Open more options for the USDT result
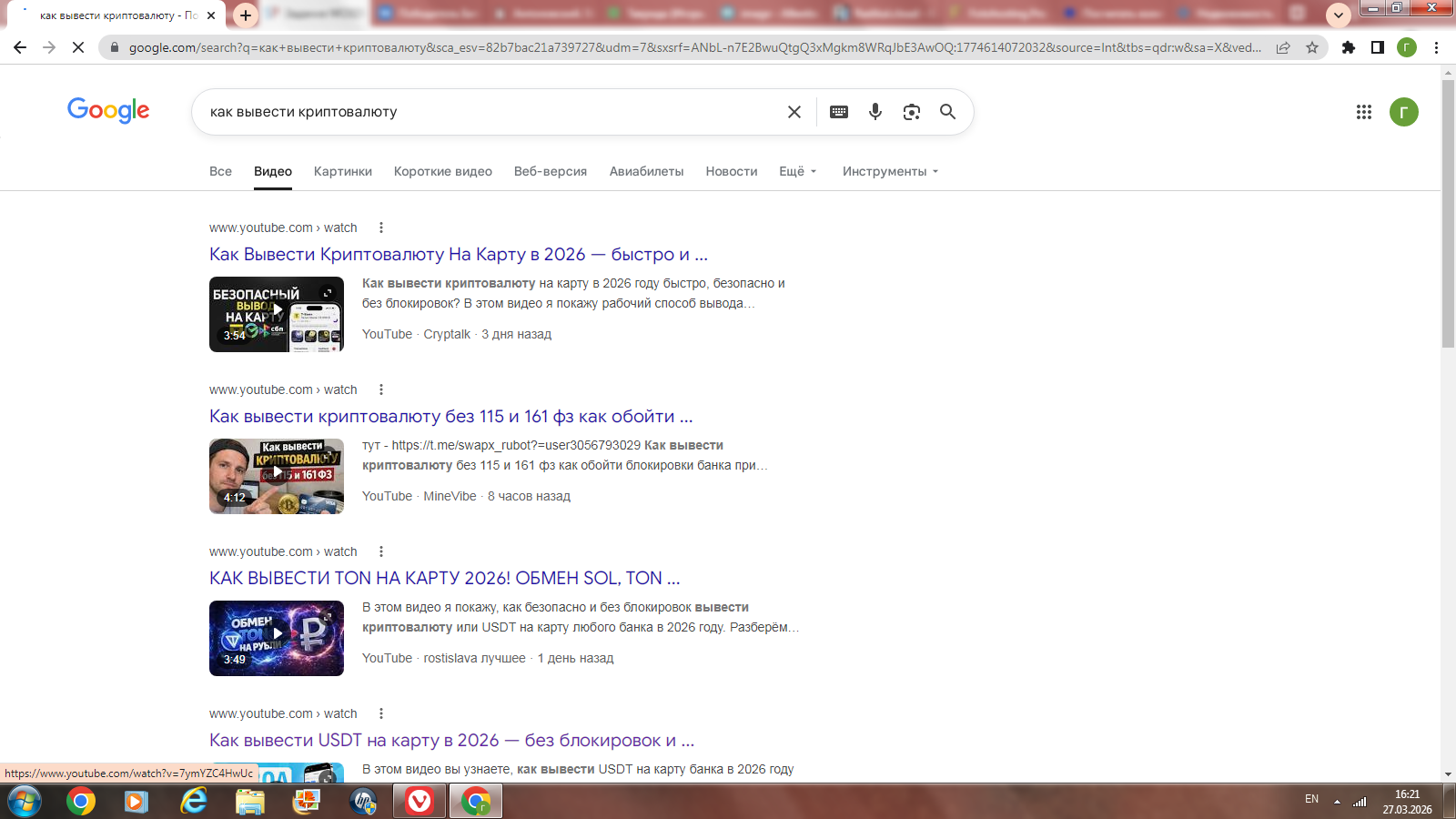The height and width of the screenshot is (819, 1456). [x=381, y=713]
